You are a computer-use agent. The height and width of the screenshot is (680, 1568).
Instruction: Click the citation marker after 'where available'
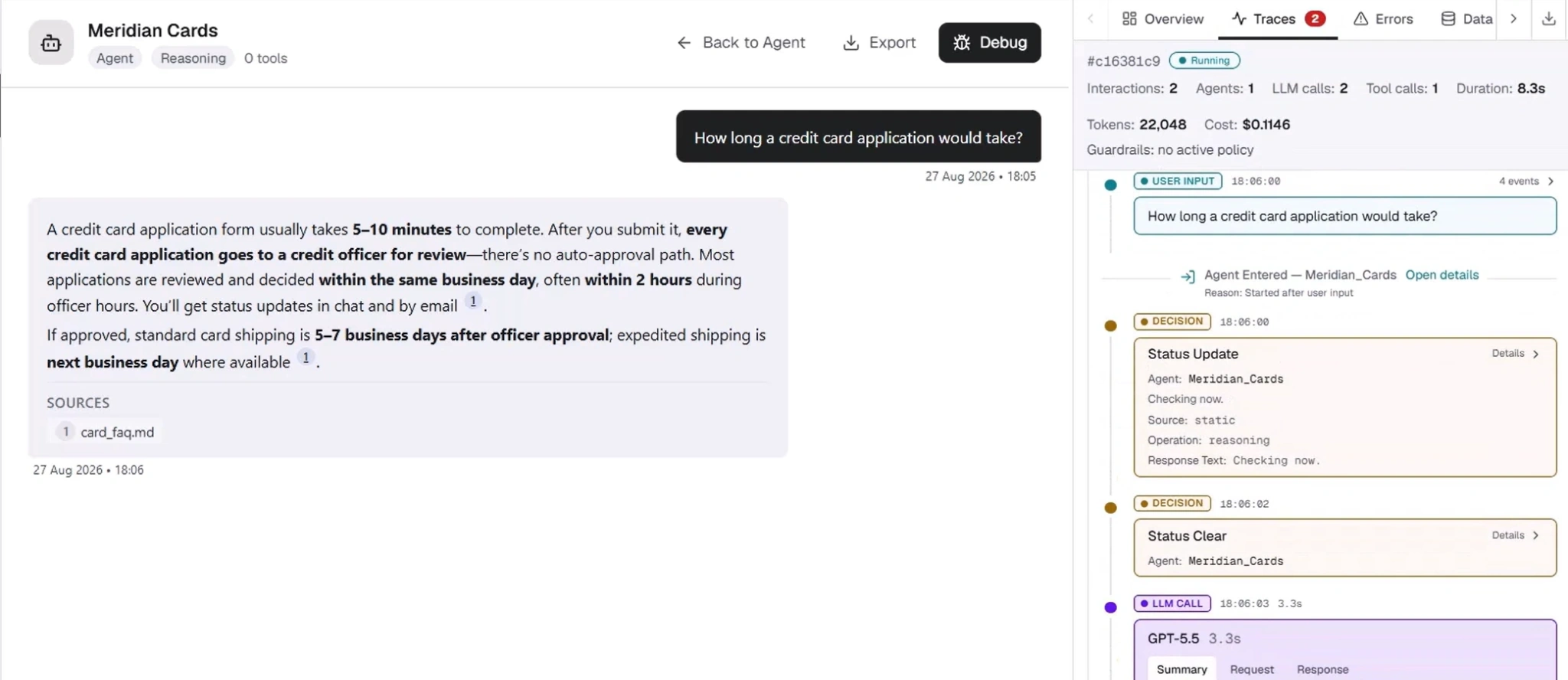pos(305,358)
